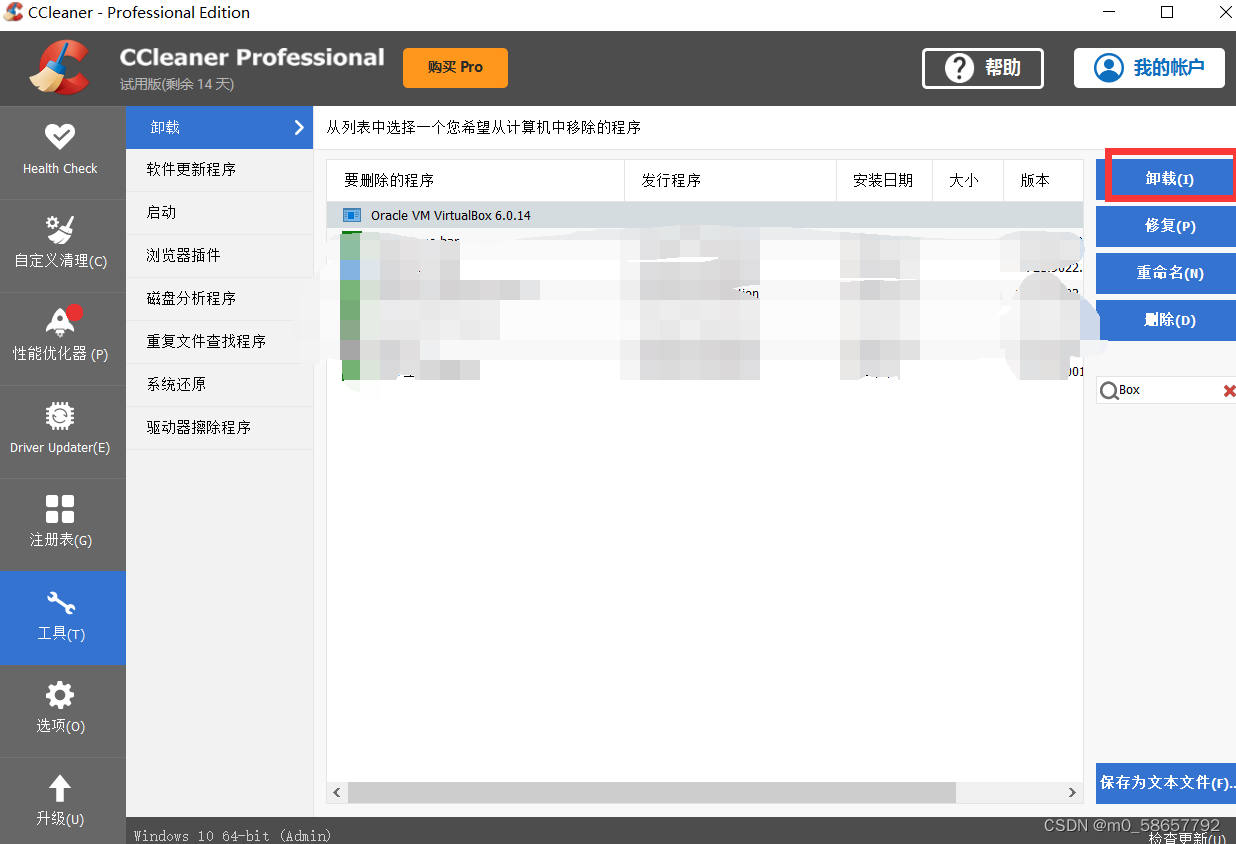Sort by Size (大小) column
The image size is (1236, 844).
(967, 181)
